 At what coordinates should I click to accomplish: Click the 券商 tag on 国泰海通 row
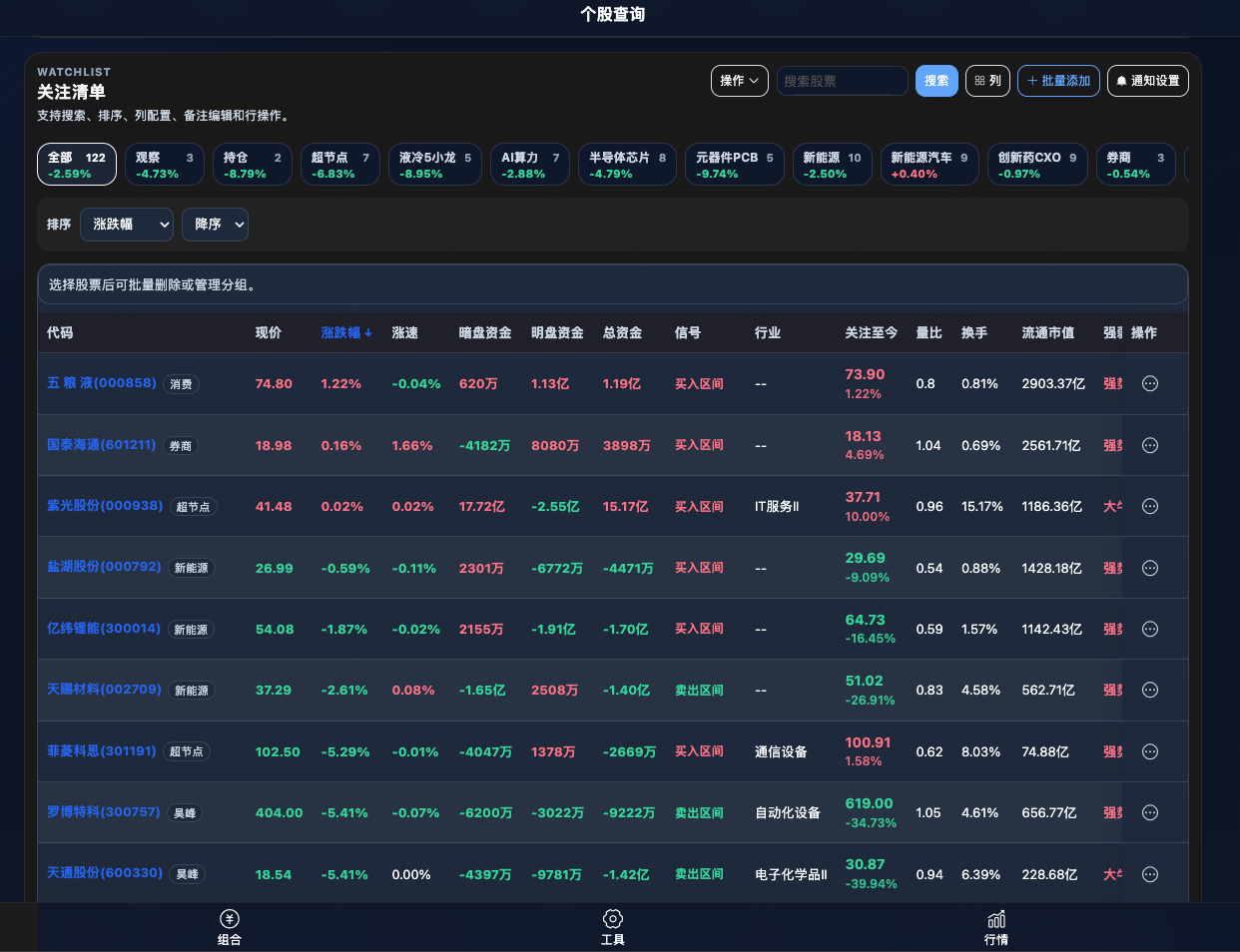tap(180, 446)
